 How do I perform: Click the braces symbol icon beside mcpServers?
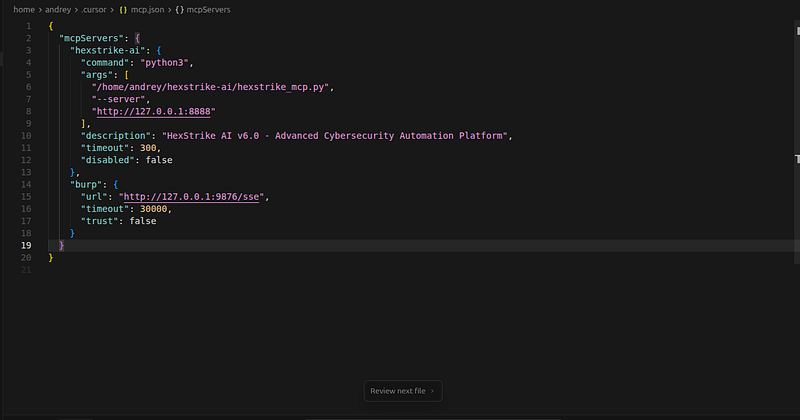pos(180,10)
